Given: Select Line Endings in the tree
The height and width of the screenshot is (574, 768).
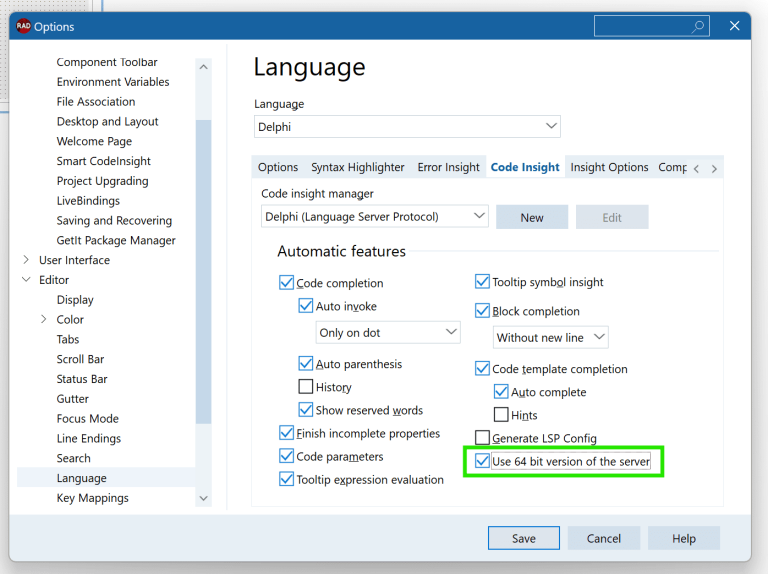Looking at the screenshot, I should [x=89, y=438].
